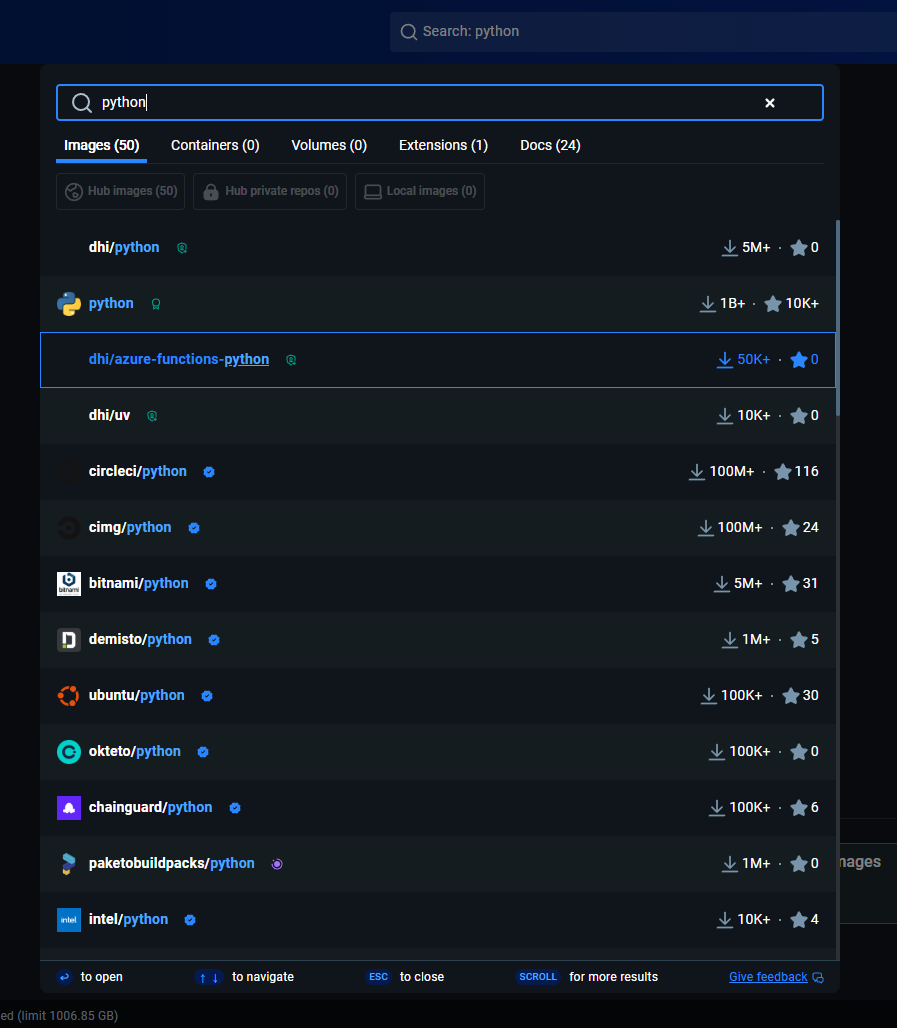Open the top Search: python bar

(643, 31)
